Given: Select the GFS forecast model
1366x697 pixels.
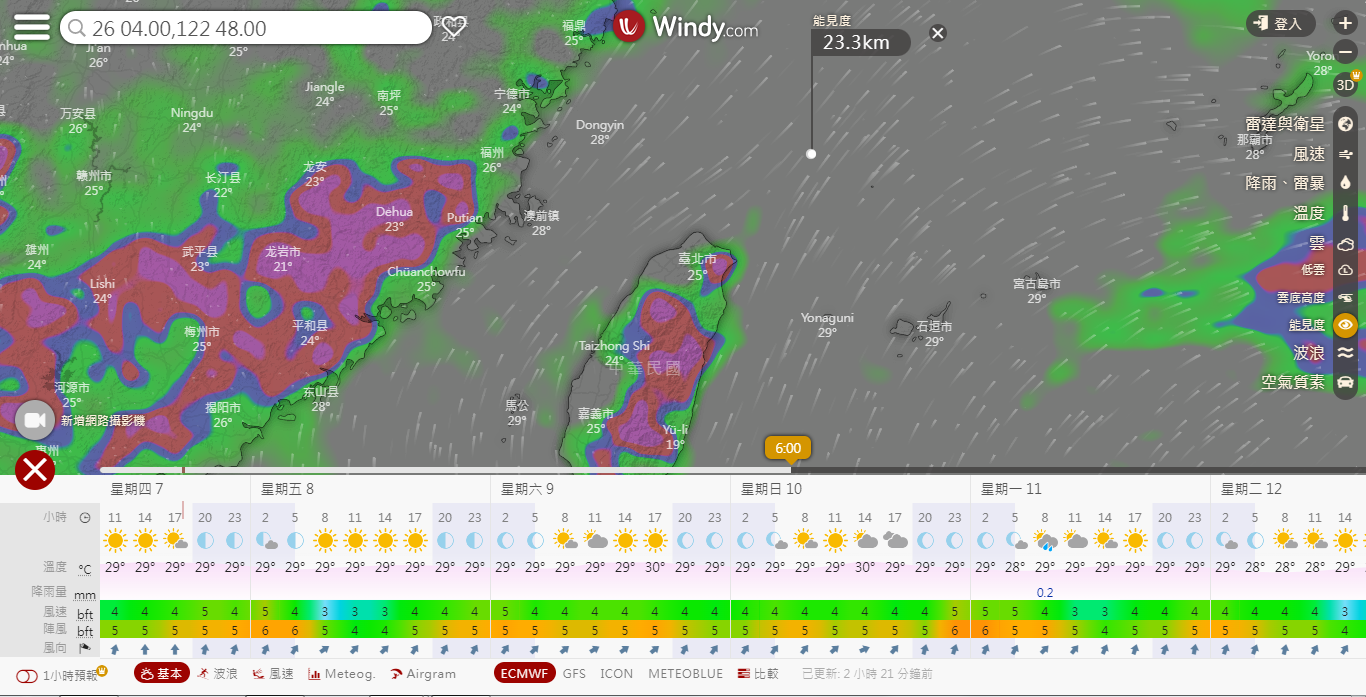Looking at the screenshot, I should pyautogui.click(x=574, y=674).
